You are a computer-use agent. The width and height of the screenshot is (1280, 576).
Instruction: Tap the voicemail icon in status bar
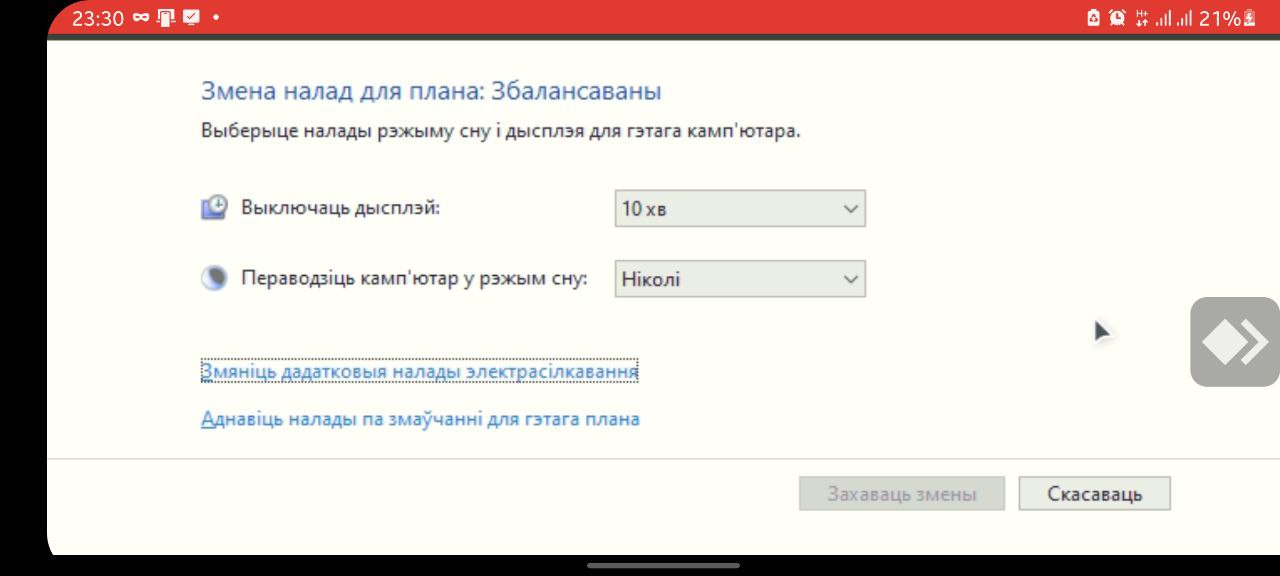click(x=140, y=18)
